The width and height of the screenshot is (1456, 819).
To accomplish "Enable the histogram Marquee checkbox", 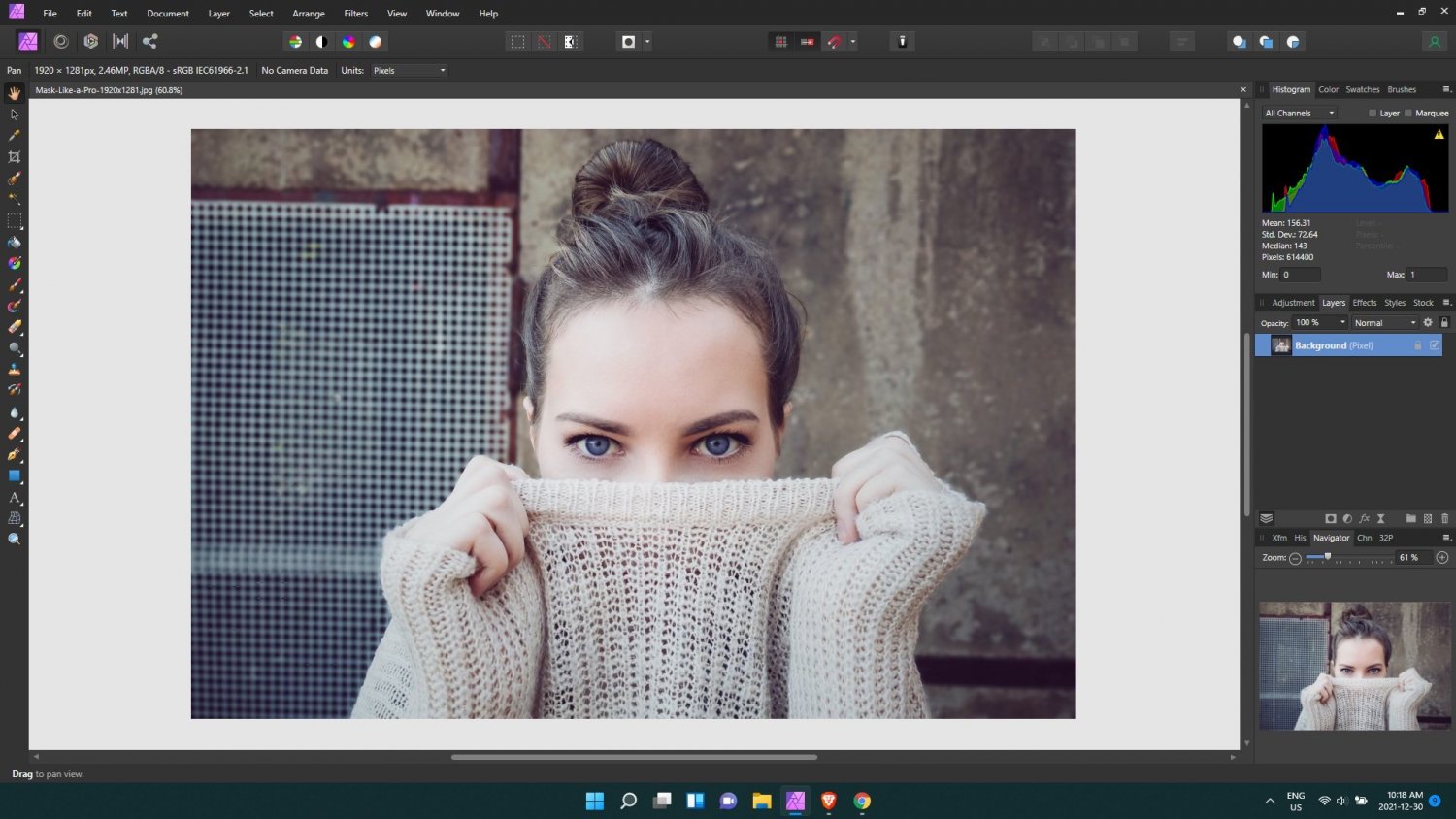I will pos(1408,114).
